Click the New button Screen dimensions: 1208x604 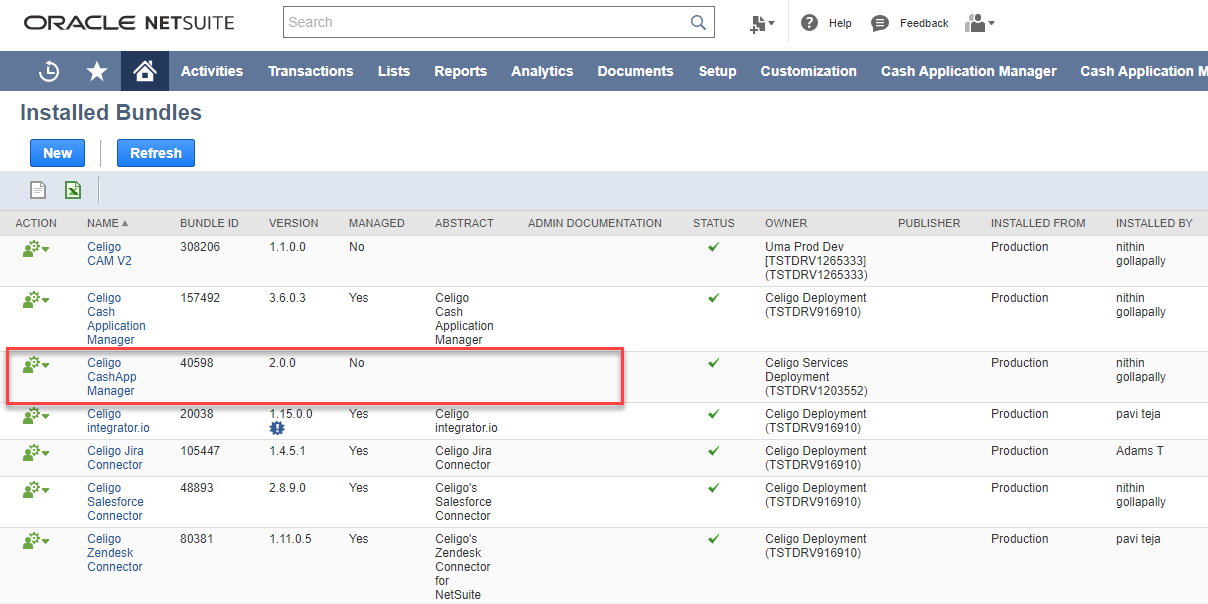coord(58,153)
